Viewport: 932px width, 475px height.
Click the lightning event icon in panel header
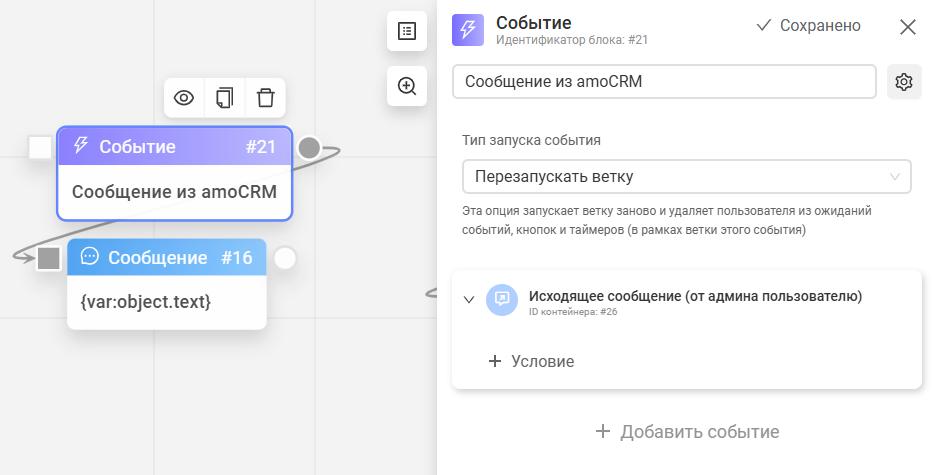468,30
